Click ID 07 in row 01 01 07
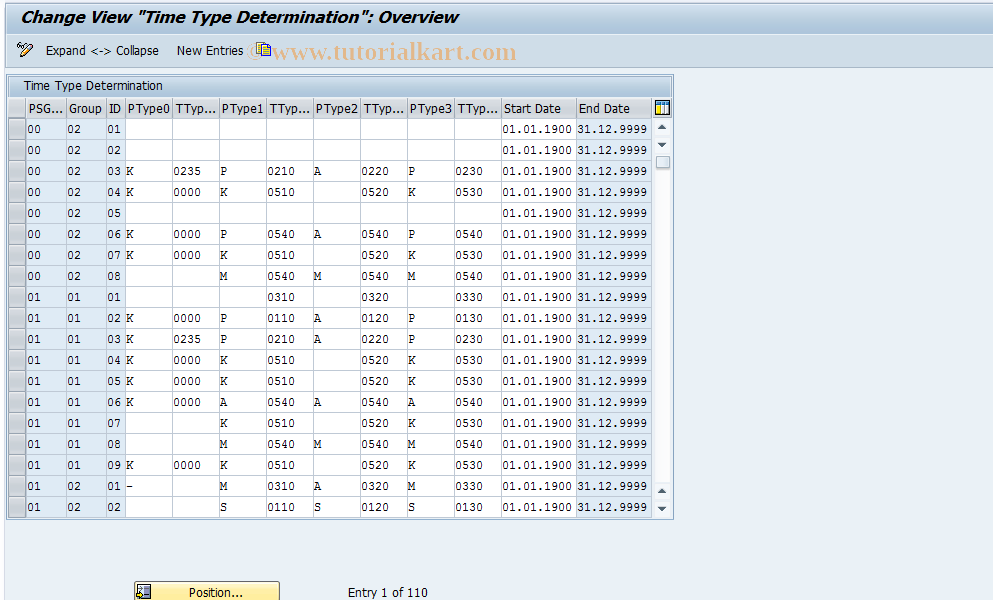993x600 pixels. (x=115, y=423)
